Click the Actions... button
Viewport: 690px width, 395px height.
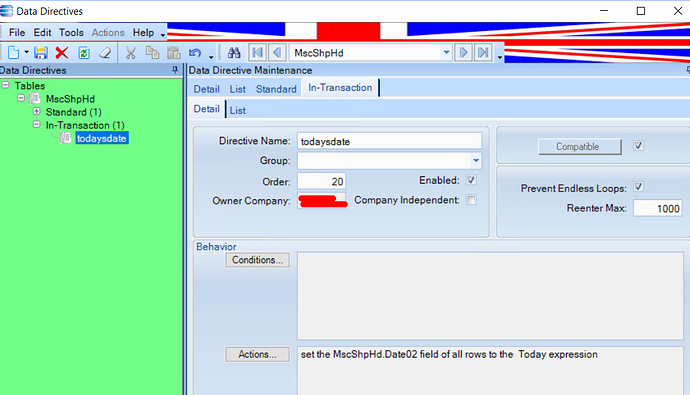257,355
